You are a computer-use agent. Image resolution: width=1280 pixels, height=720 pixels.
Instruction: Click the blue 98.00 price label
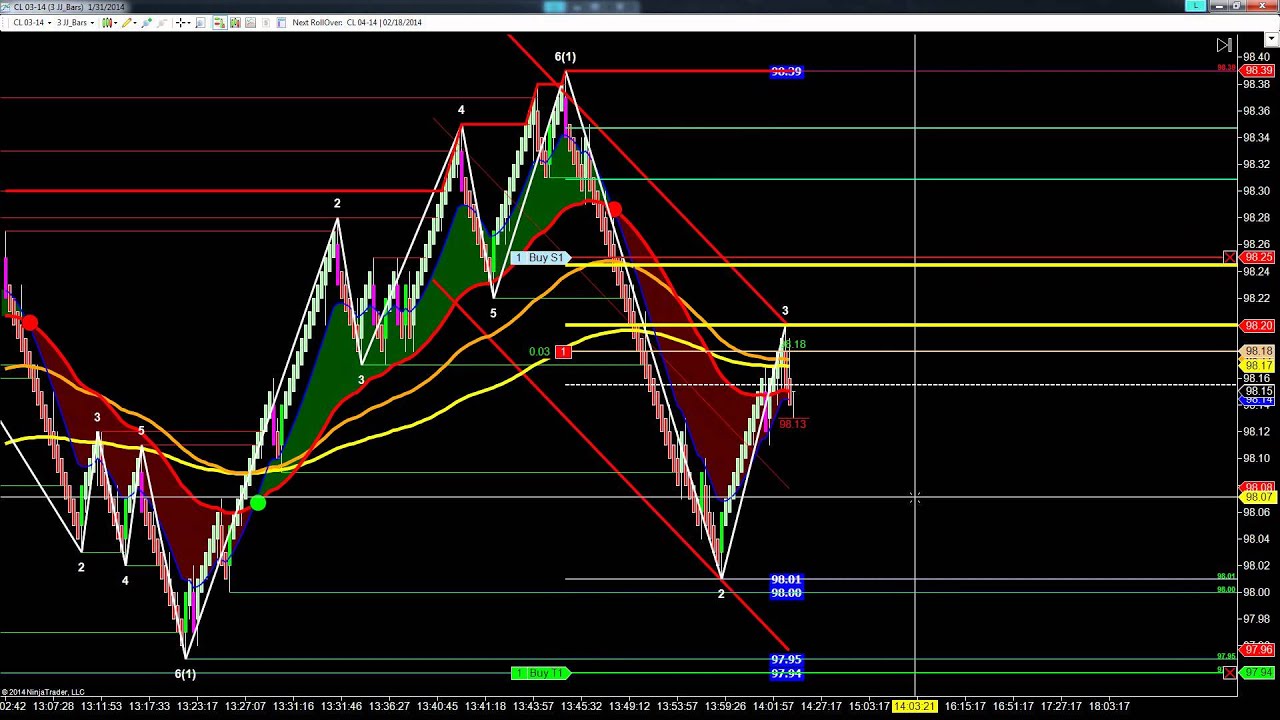point(786,593)
